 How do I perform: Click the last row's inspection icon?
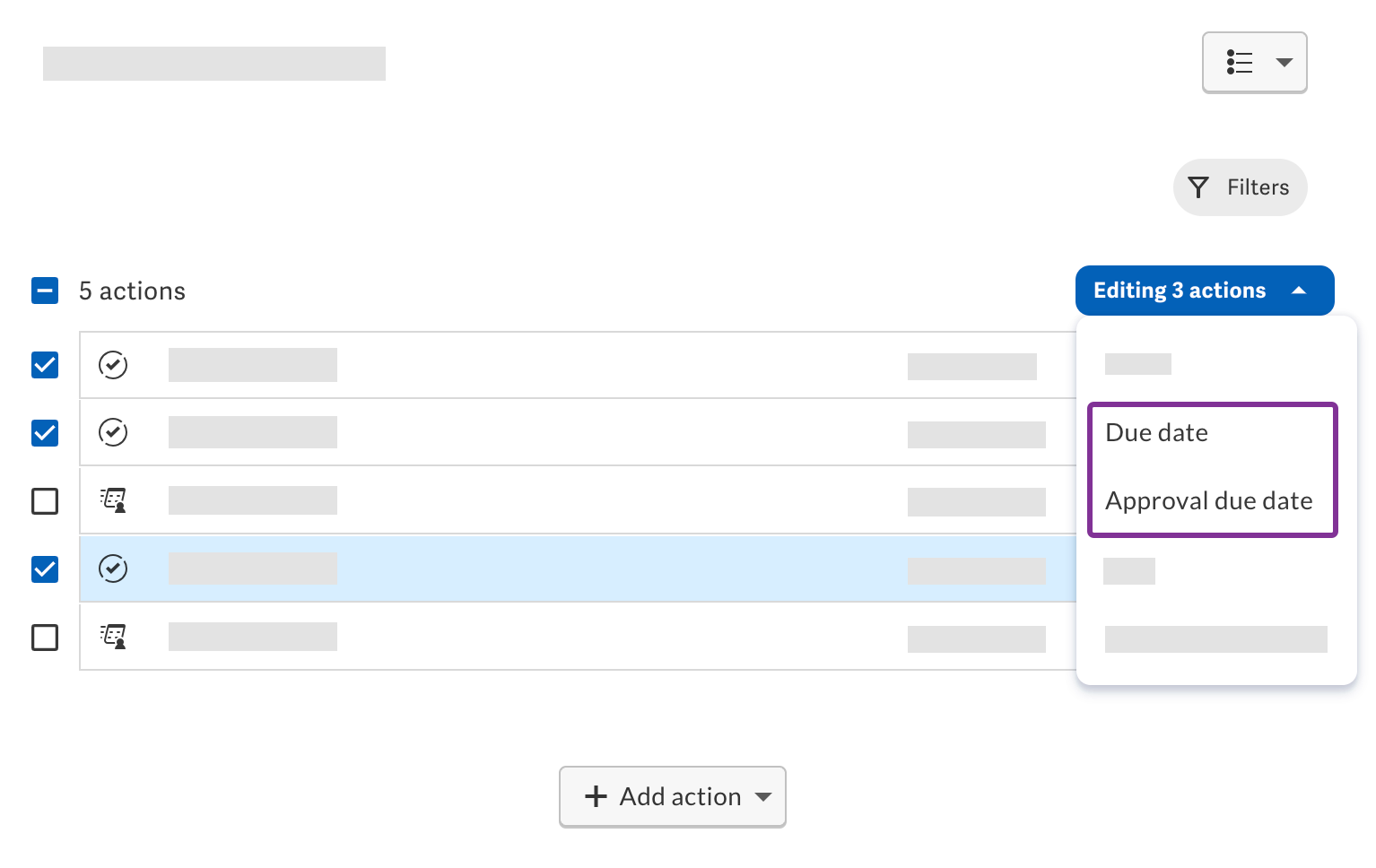[113, 637]
